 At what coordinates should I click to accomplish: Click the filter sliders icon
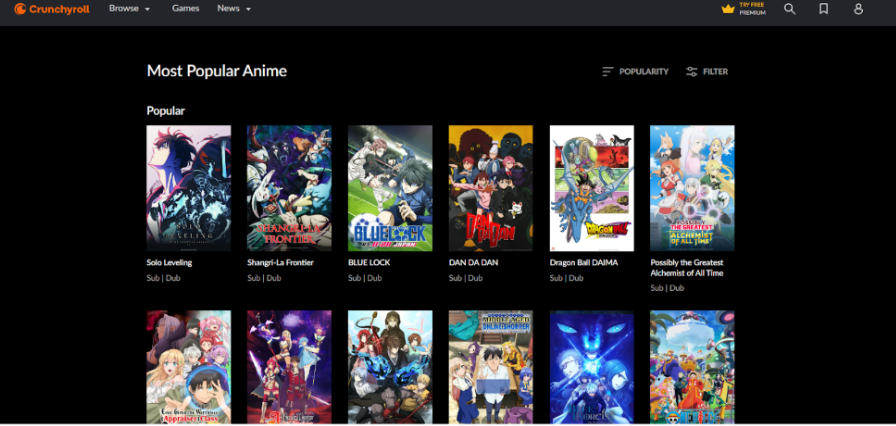tap(691, 72)
